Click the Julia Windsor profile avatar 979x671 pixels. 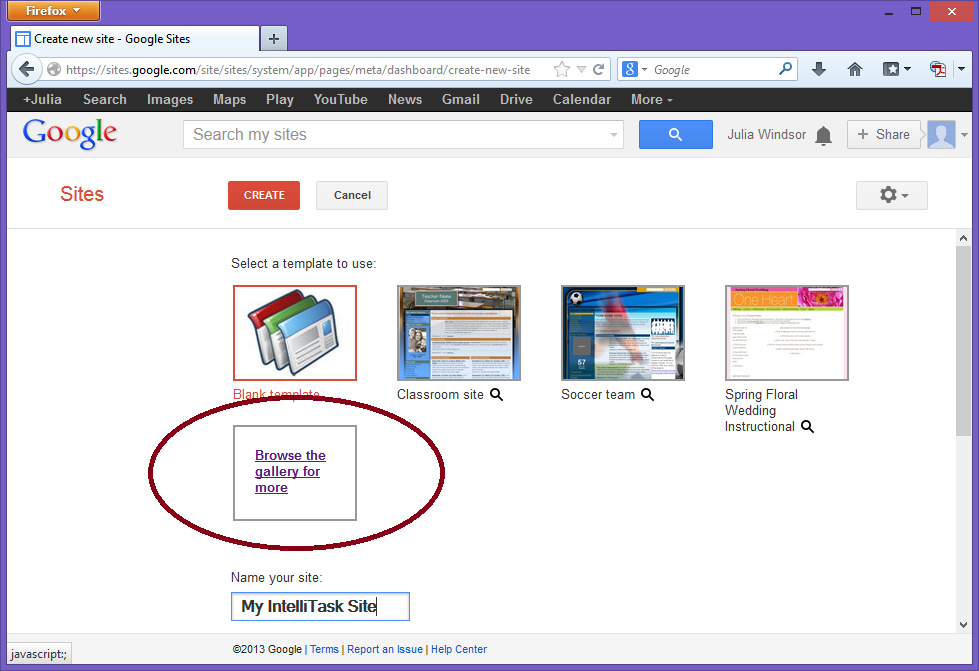(x=941, y=134)
